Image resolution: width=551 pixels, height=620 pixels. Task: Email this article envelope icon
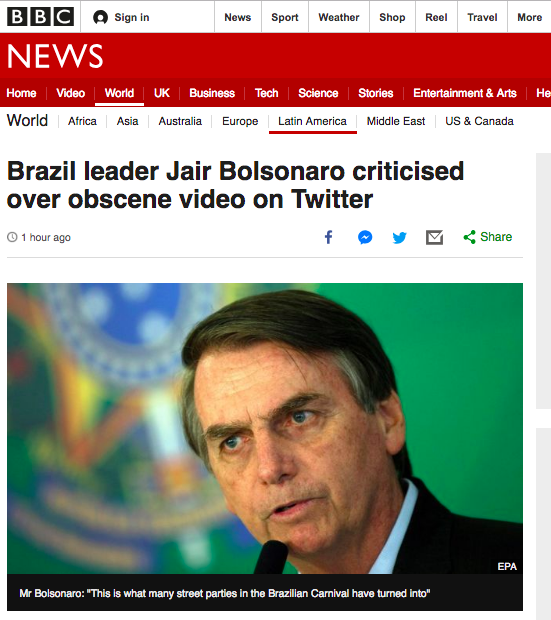click(x=434, y=237)
